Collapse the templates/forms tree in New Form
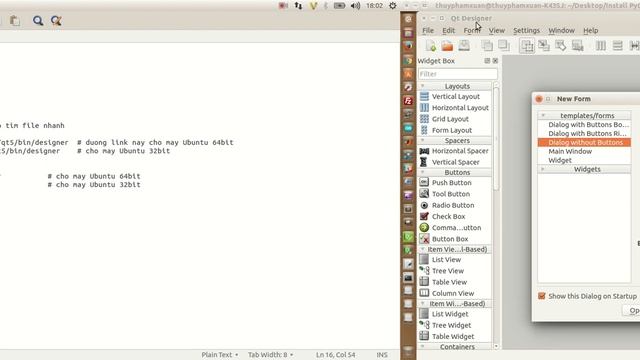Viewport: 640px width, 360px height. pyautogui.click(x=543, y=116)
